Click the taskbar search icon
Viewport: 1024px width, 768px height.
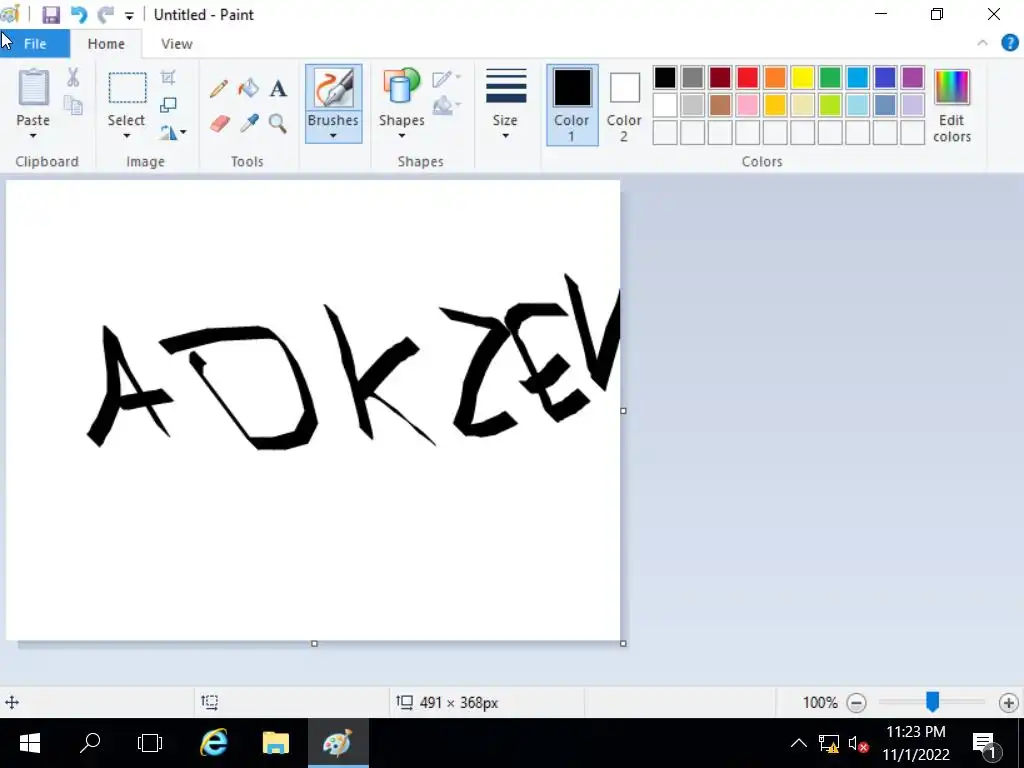tap(89, 743)
